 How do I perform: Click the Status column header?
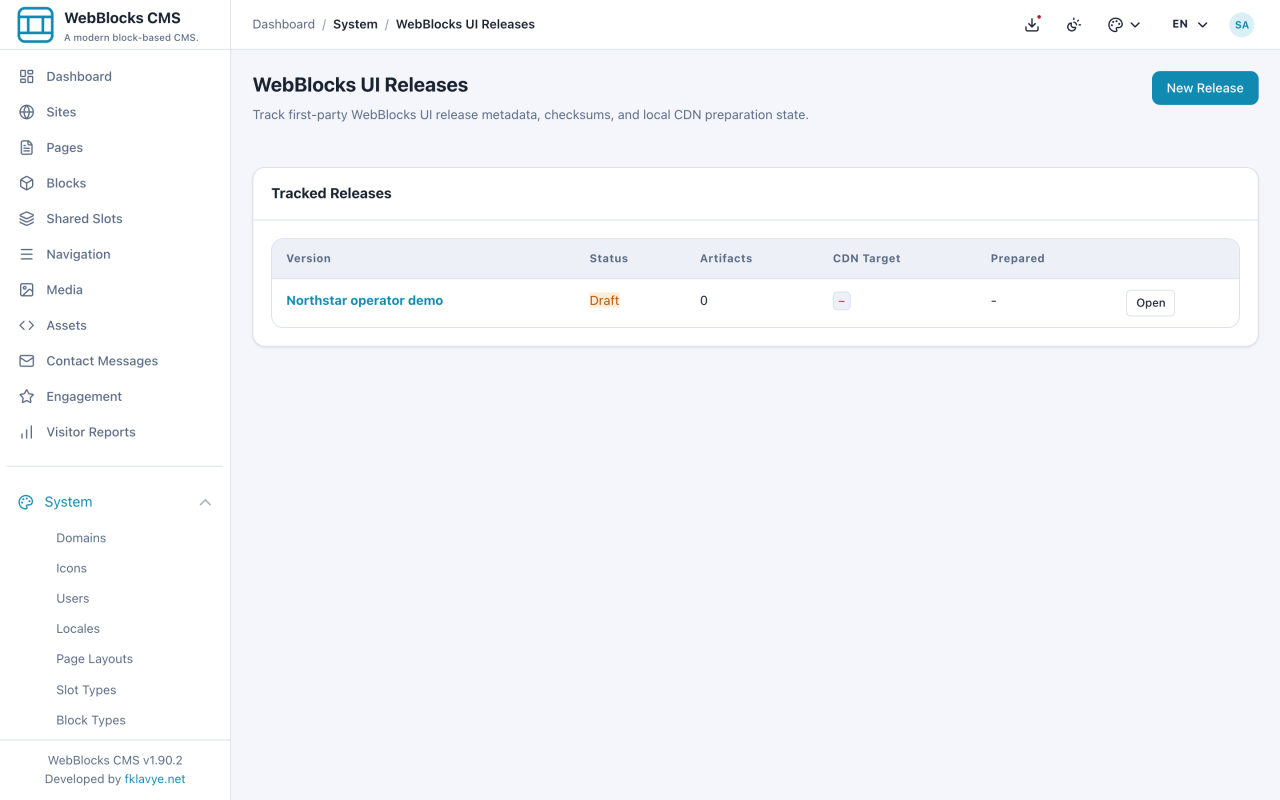[608, 258]
